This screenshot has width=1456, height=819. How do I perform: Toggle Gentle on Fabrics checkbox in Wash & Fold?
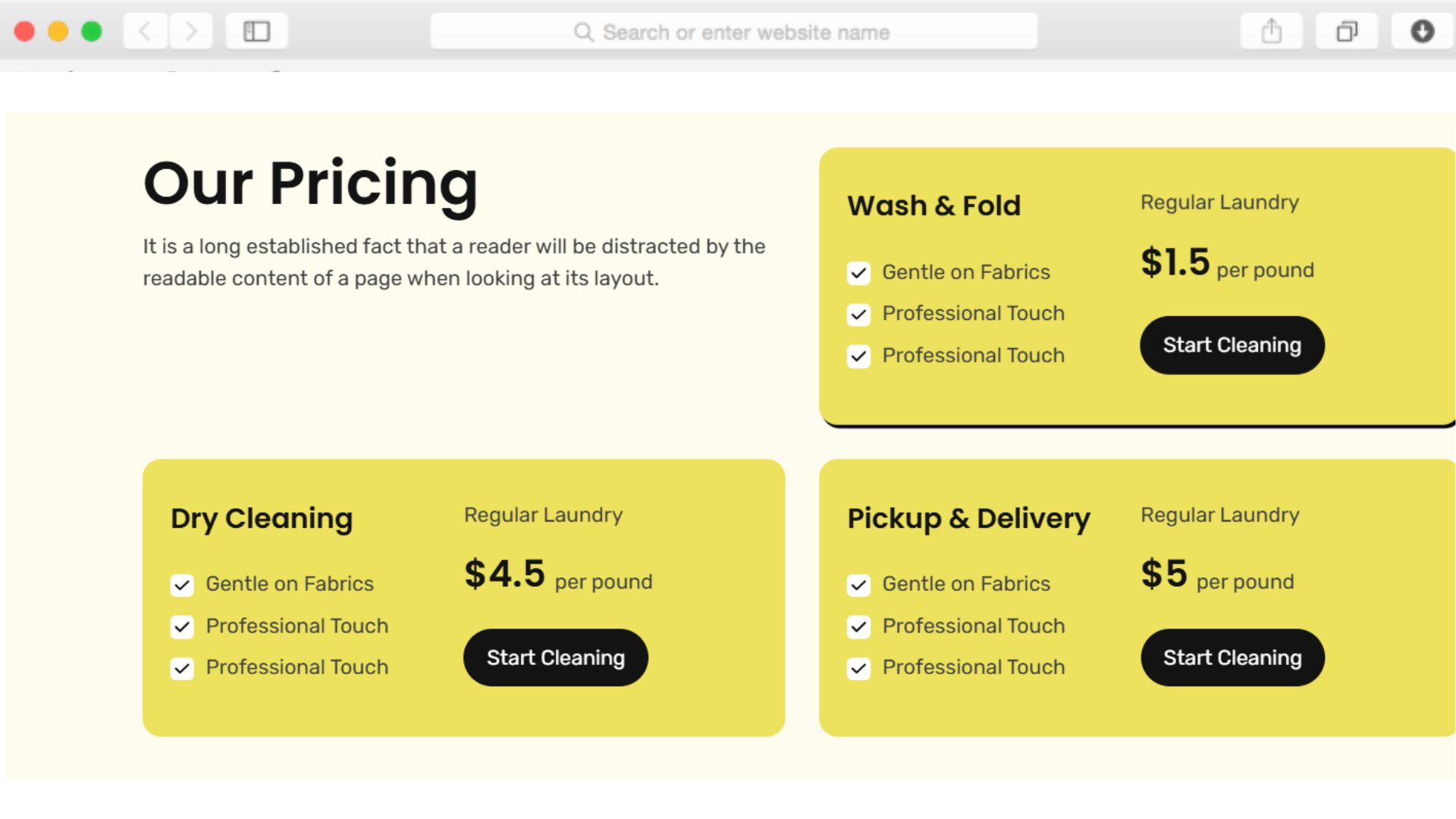(x=858, y=273)
